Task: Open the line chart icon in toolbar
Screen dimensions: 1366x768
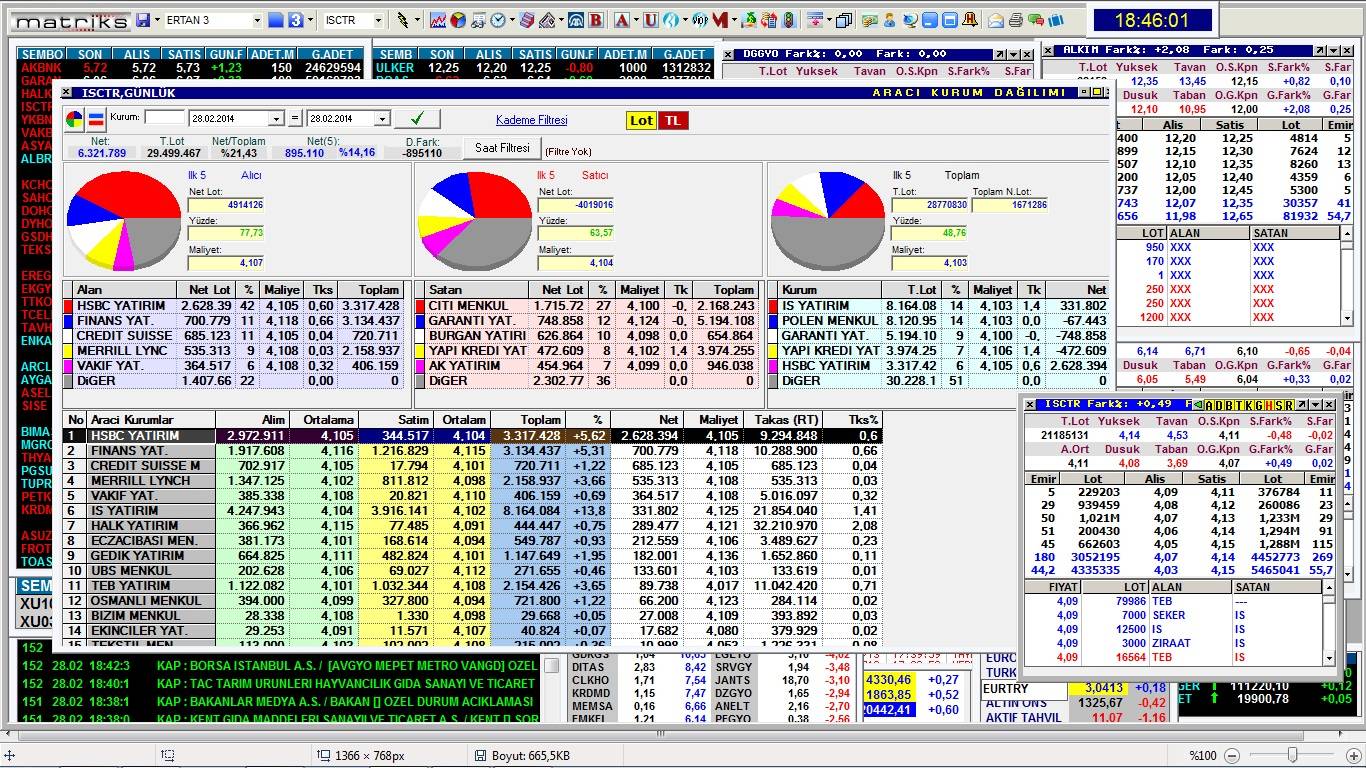Action: pyautogui.click(x=438, y=20)
